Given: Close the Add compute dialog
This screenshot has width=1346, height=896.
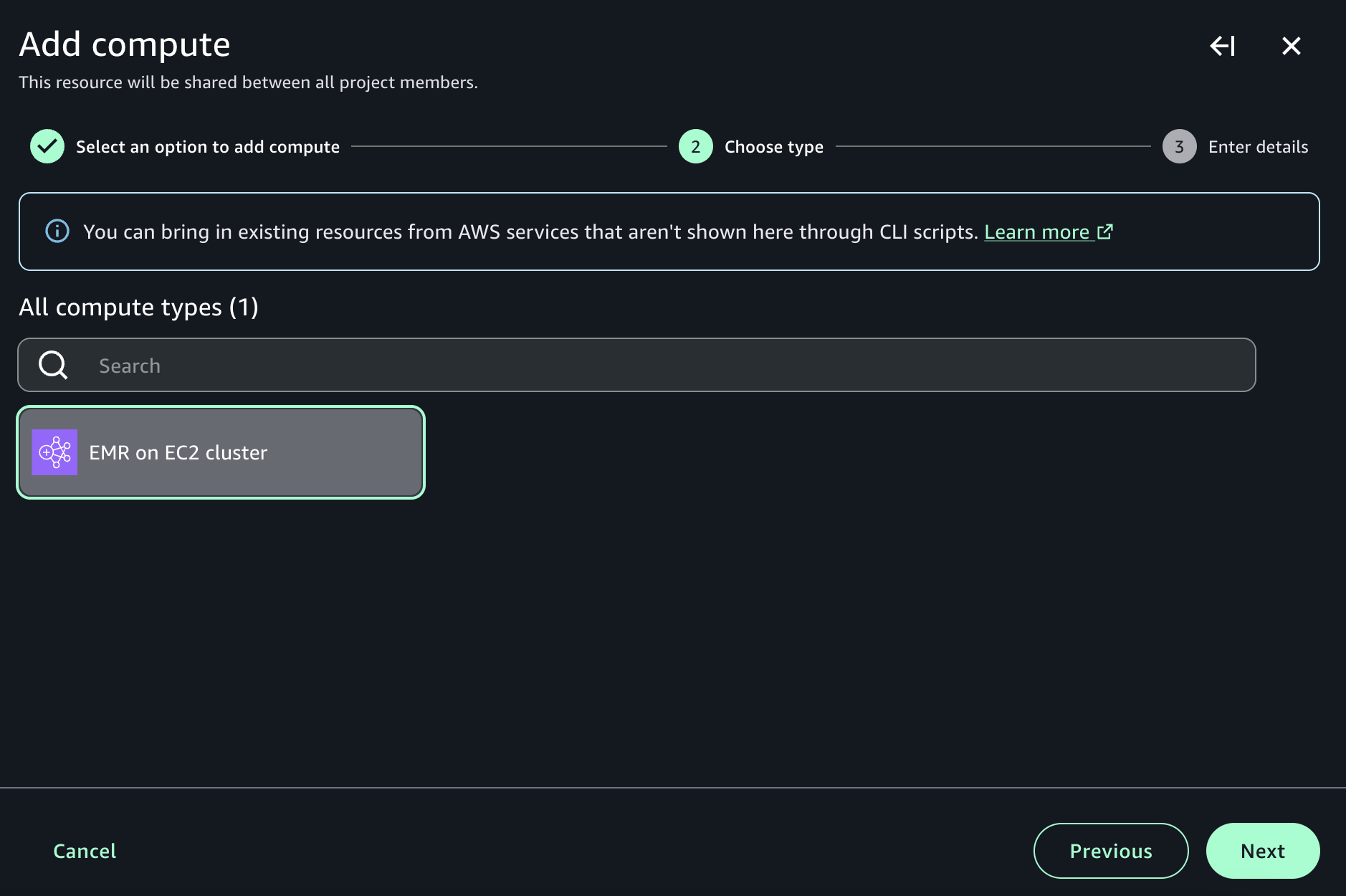Looking at the screenshot, I should coord(1291,47).
